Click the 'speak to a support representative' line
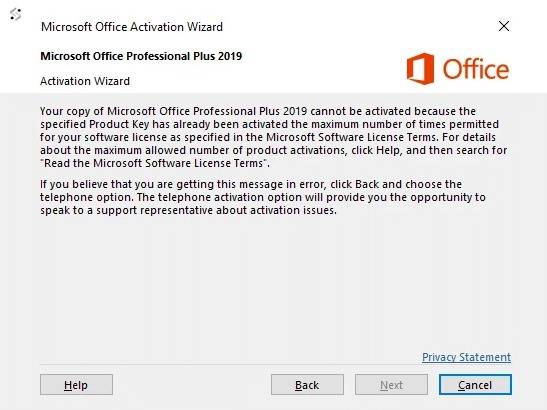 click(x=188, y=210)
